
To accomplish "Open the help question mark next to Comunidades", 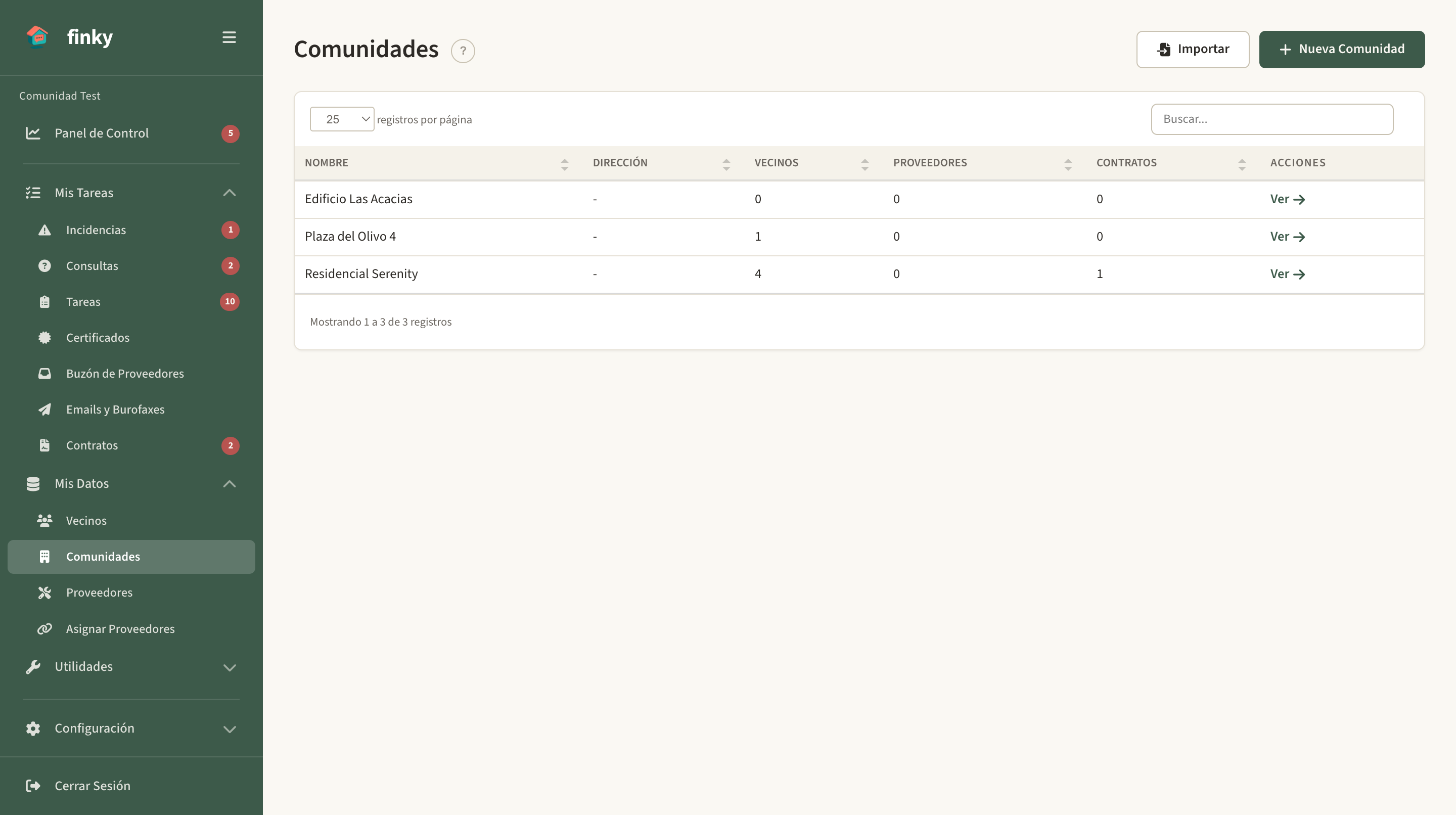I will coord(463,51).
